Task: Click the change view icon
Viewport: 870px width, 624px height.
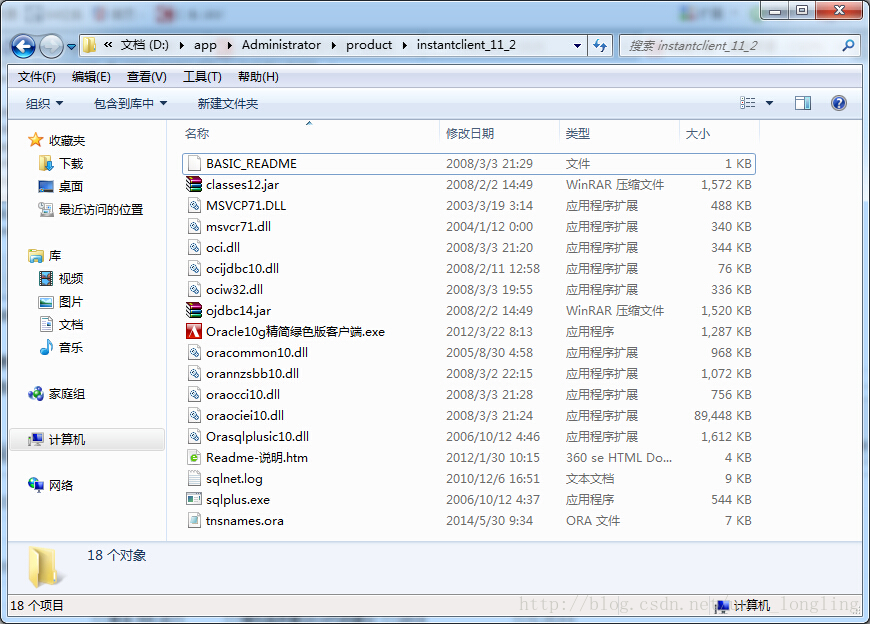Action: [x=747, y=103]
